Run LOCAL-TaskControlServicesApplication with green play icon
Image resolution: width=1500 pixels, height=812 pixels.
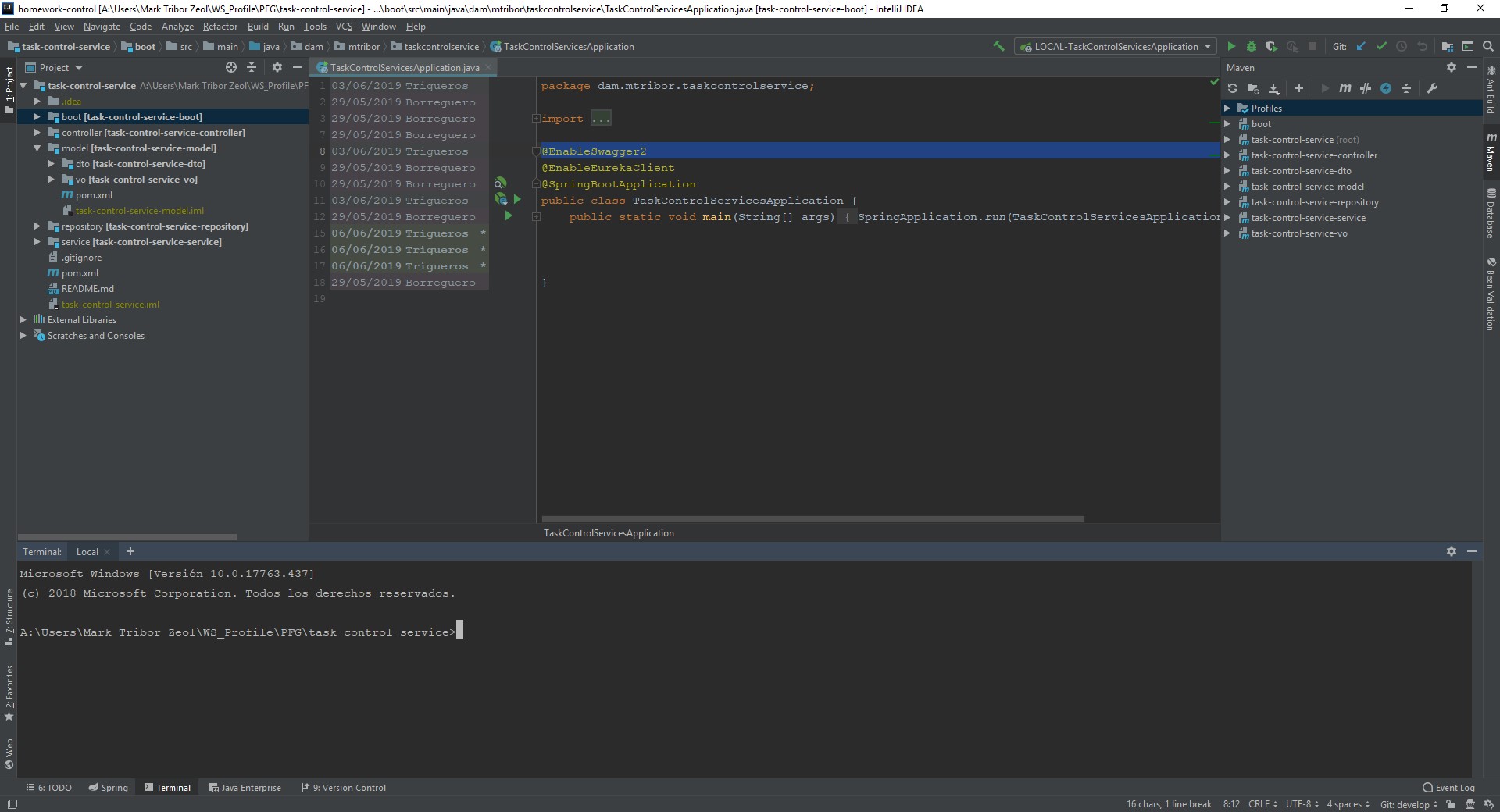click(1231, 46)
